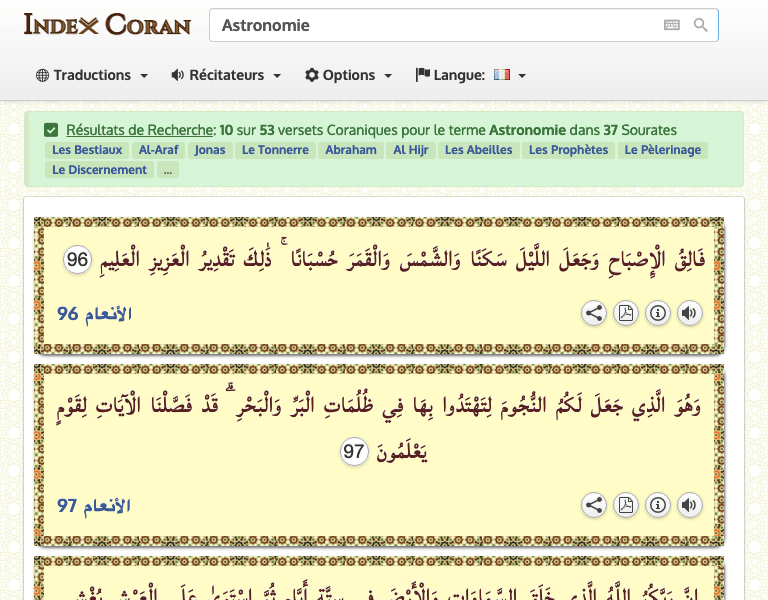This screenshot has height=600, width=768.
Task: Share verse 97 using the share icon
Action: point(594,505)
